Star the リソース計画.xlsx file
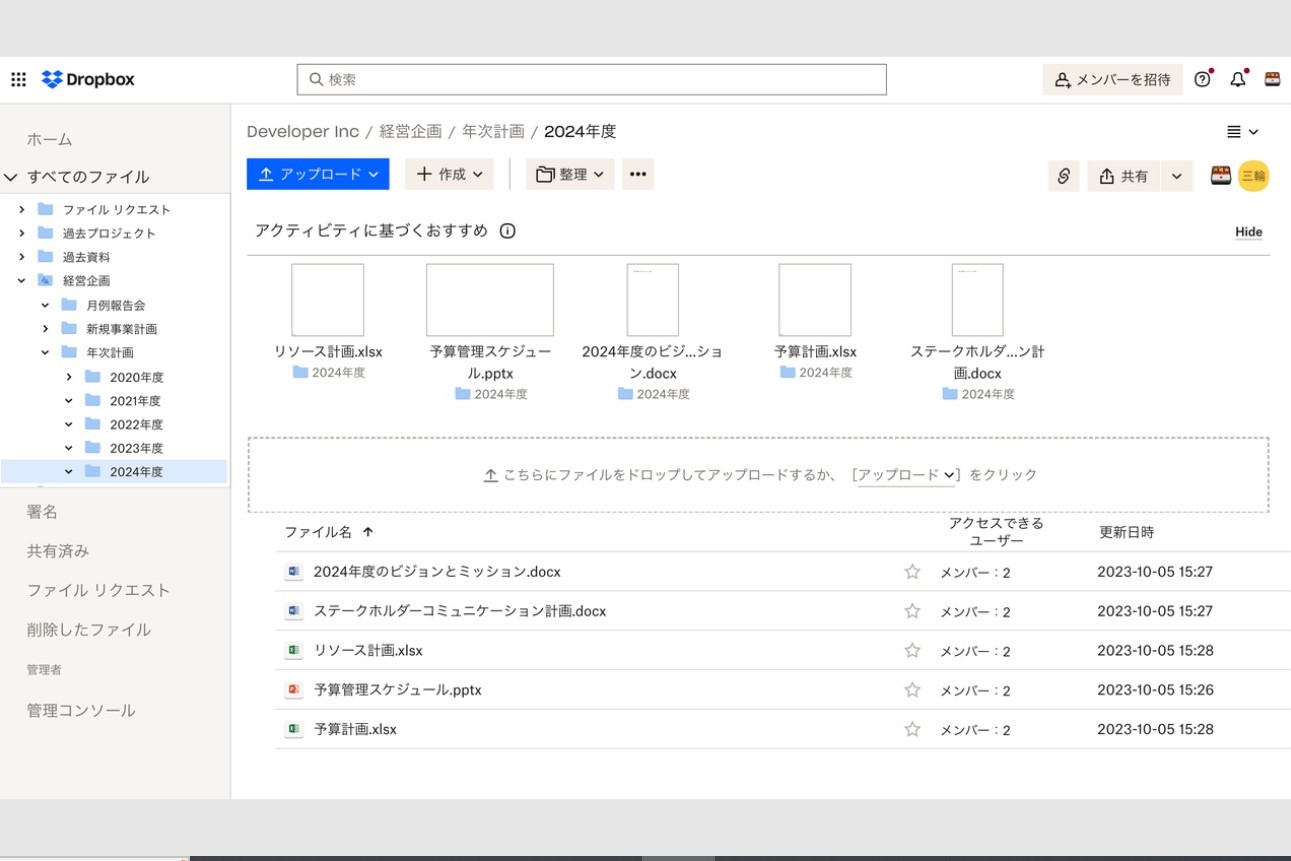The height and width of the screenshot is (861, 1291). pyautogui.click(x=911, y=650)
